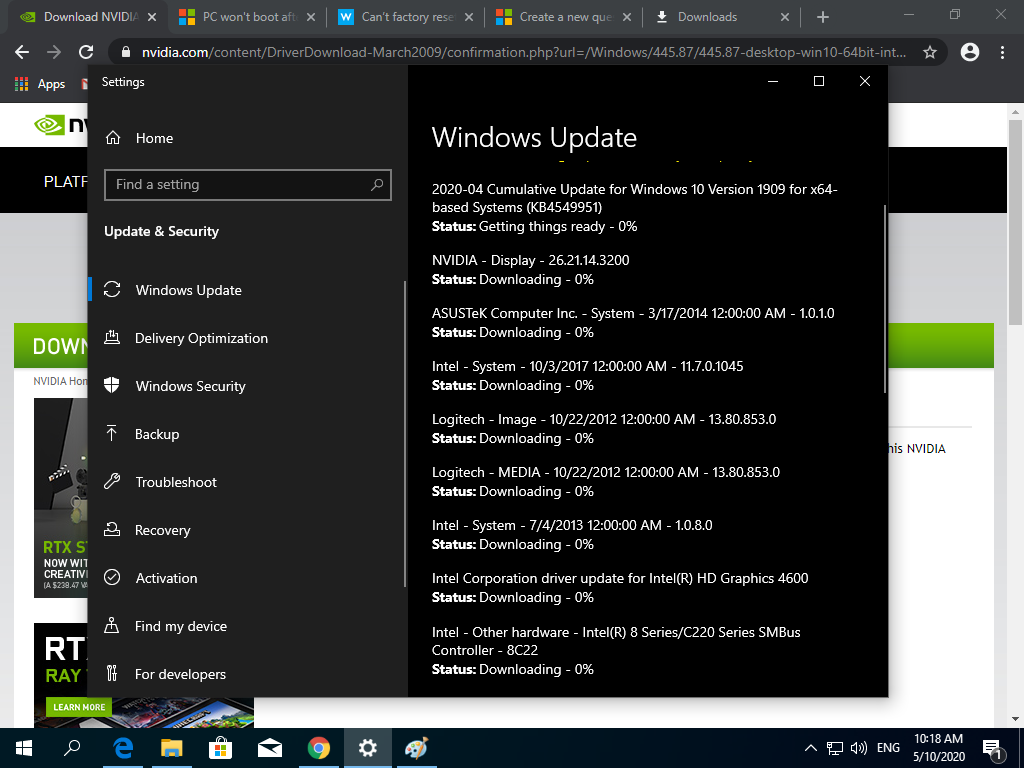This screenshot has width=1024, height=768.
Task: Open Action Center notifications
Action: pyautogui.click(x=992, y=749)
